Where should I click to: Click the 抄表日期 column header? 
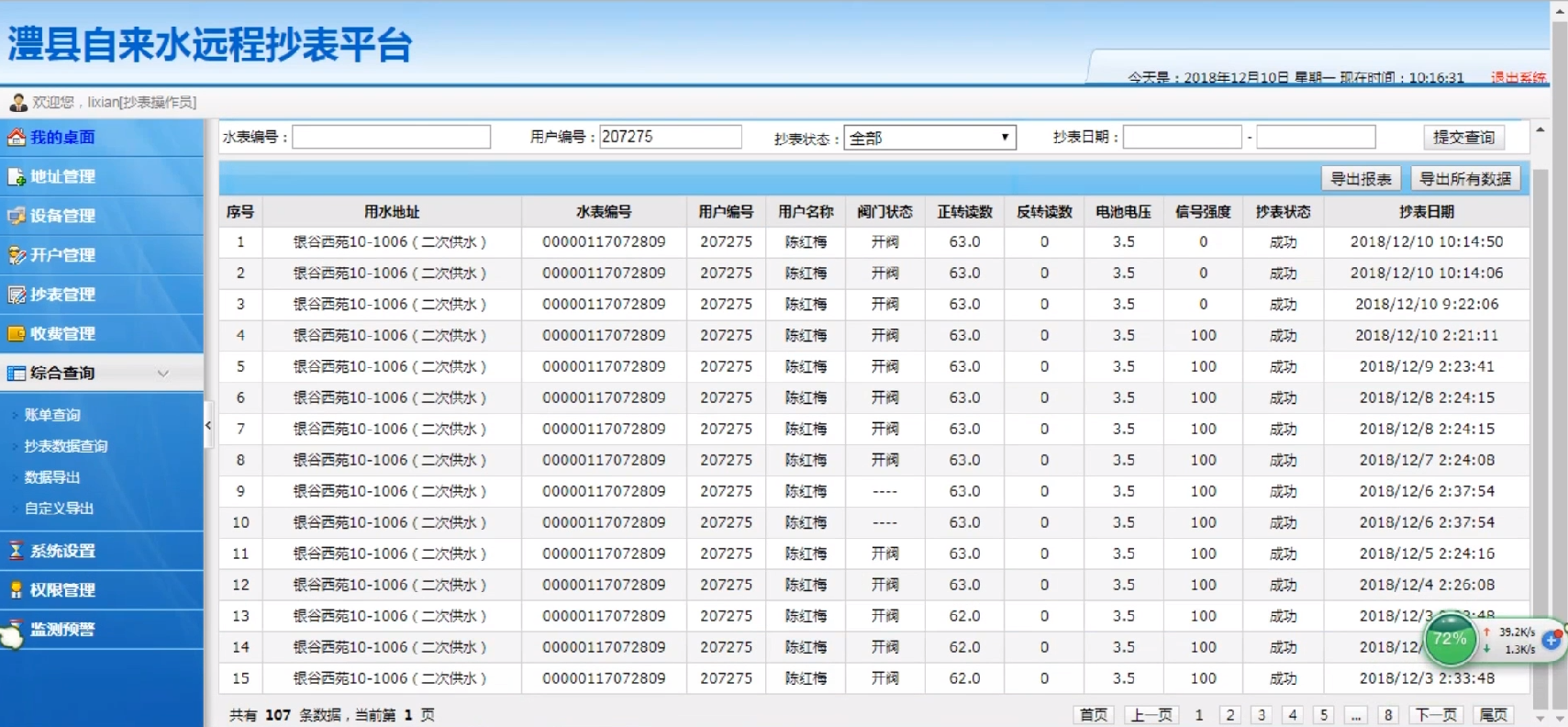[x=1427, y=212]
